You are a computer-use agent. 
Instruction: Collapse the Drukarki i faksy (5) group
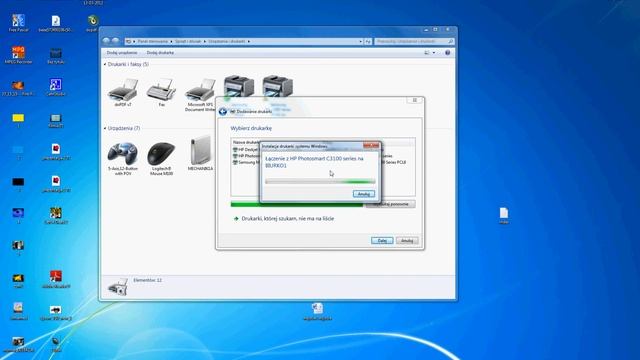pyautogui.click(x=105, y=64)
